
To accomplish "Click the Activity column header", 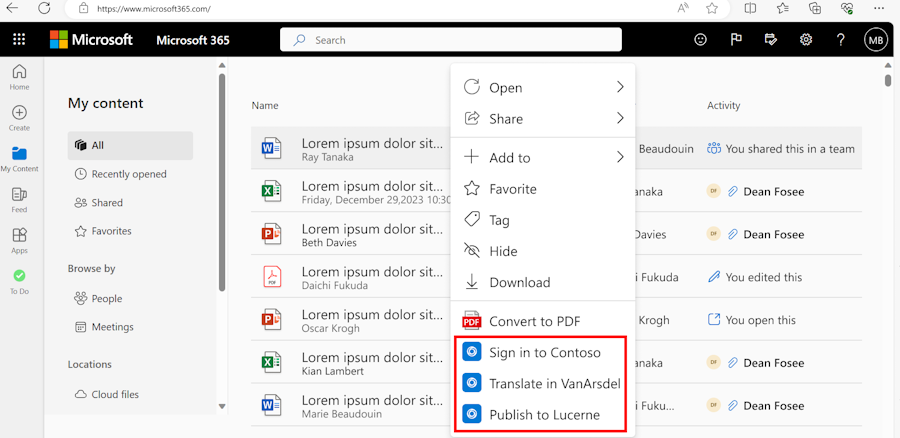I will tap(723, 106).
